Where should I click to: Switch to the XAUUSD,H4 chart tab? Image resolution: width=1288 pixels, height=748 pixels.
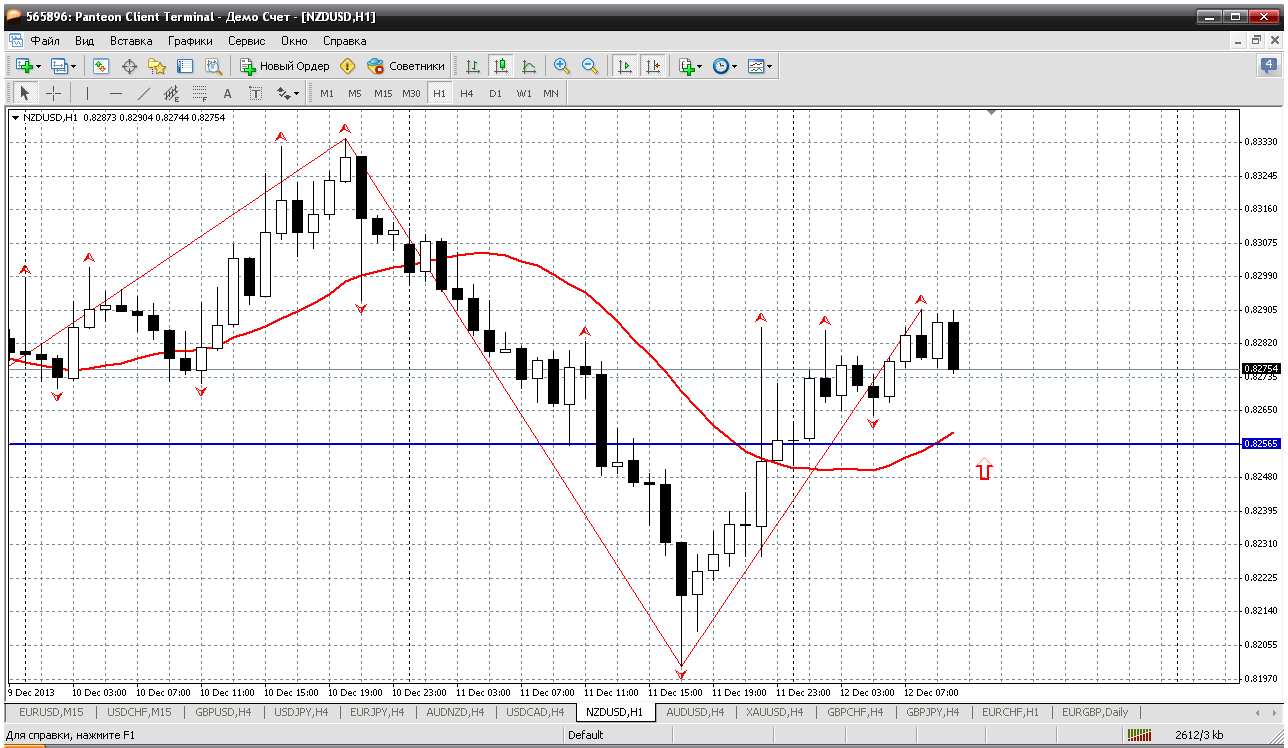[774, 712]
